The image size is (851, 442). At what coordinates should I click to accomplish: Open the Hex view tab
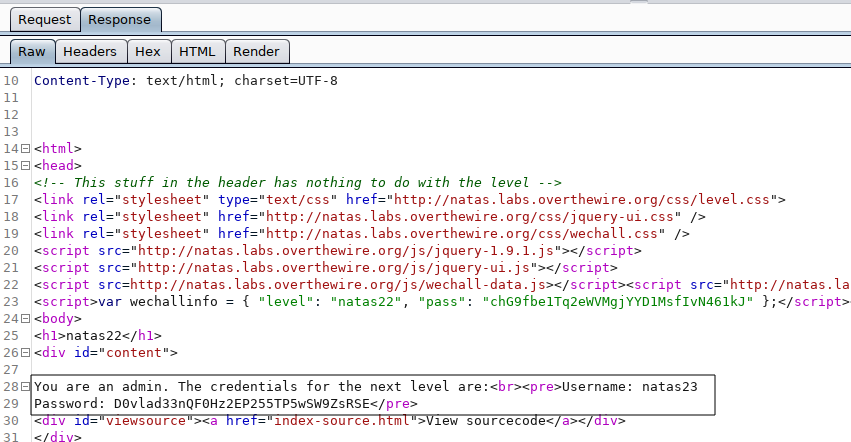[x=148, y=52]
